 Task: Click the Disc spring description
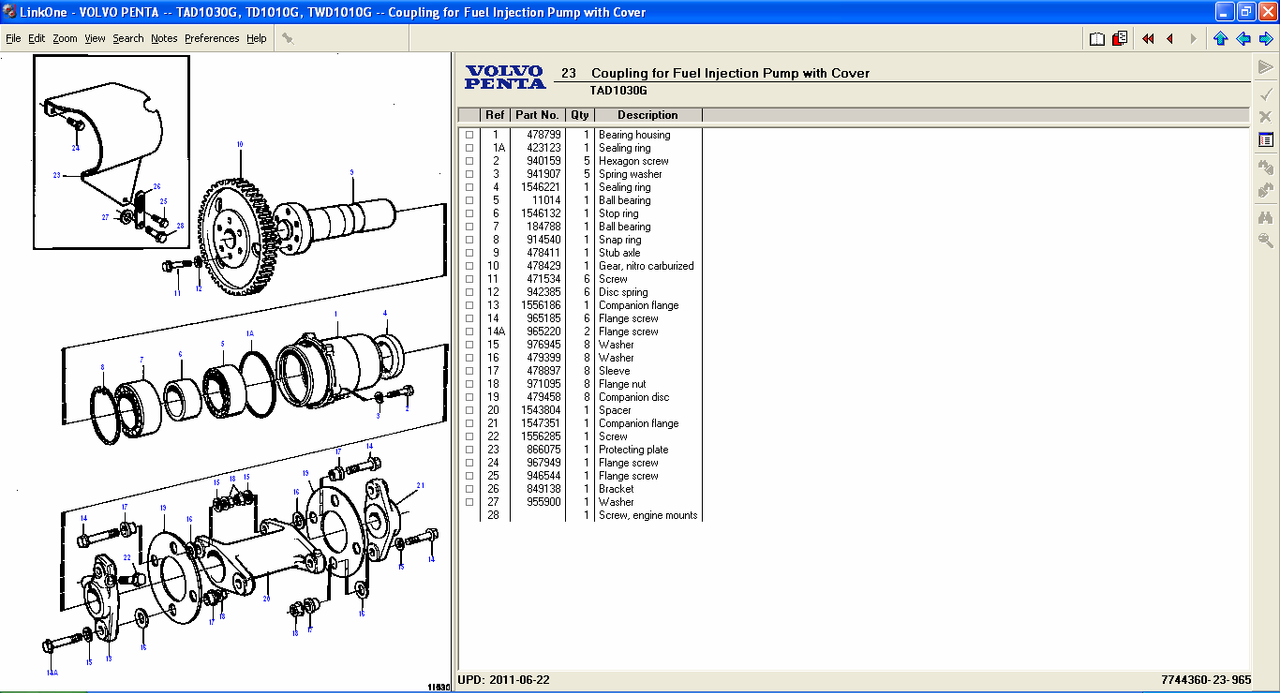pos(623,292)
